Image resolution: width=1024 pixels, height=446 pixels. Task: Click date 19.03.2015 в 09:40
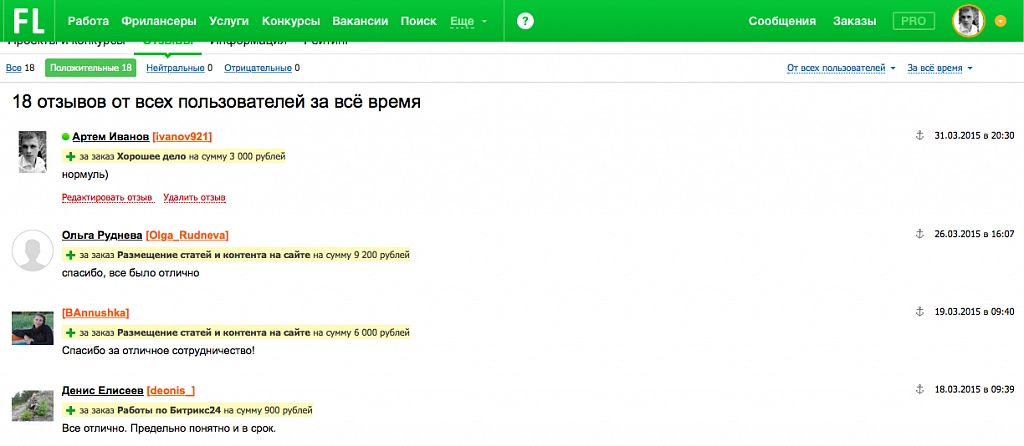tap(974, 311)
